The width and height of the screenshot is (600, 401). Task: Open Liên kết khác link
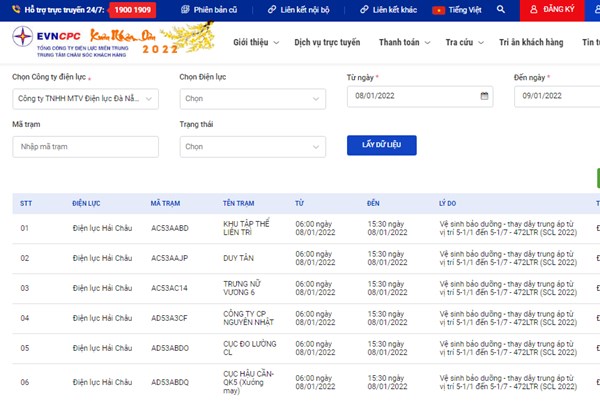click(x=388, y=10)
